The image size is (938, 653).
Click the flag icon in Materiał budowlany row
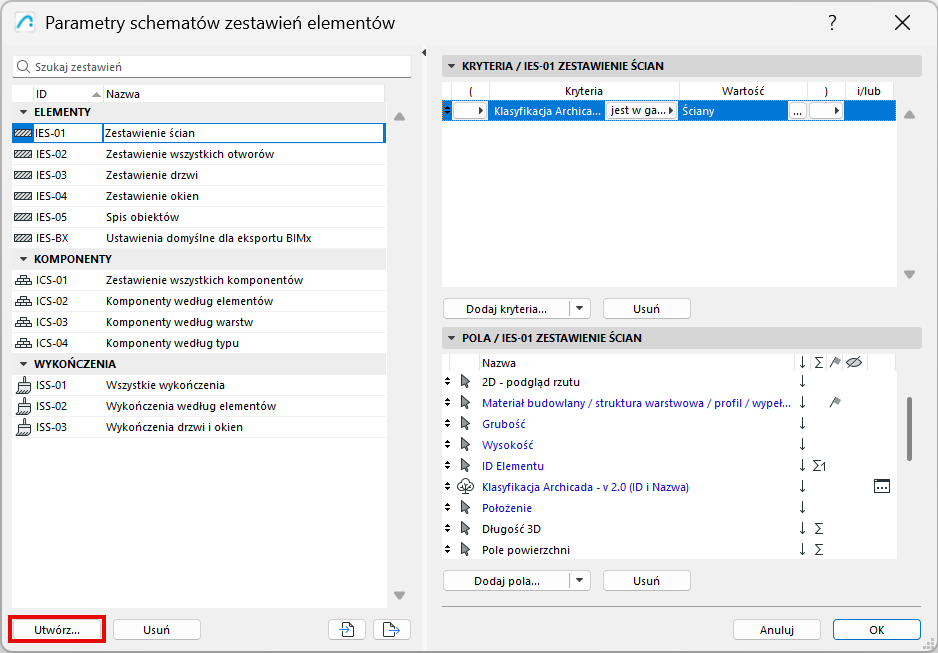click(x=835, y=403)
